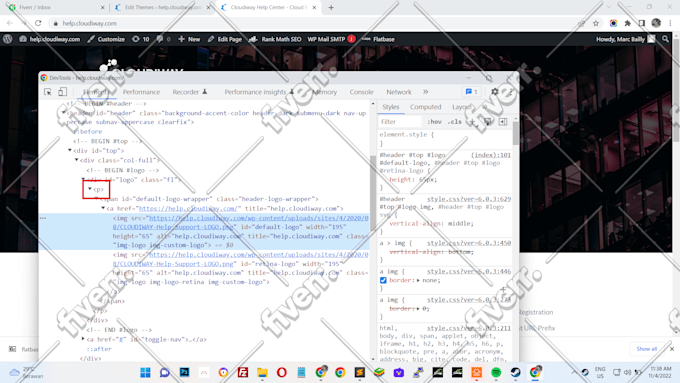This screenshot has width=680, height=383.
Task: Bookmark this page star icon
Action: [596, 23]
